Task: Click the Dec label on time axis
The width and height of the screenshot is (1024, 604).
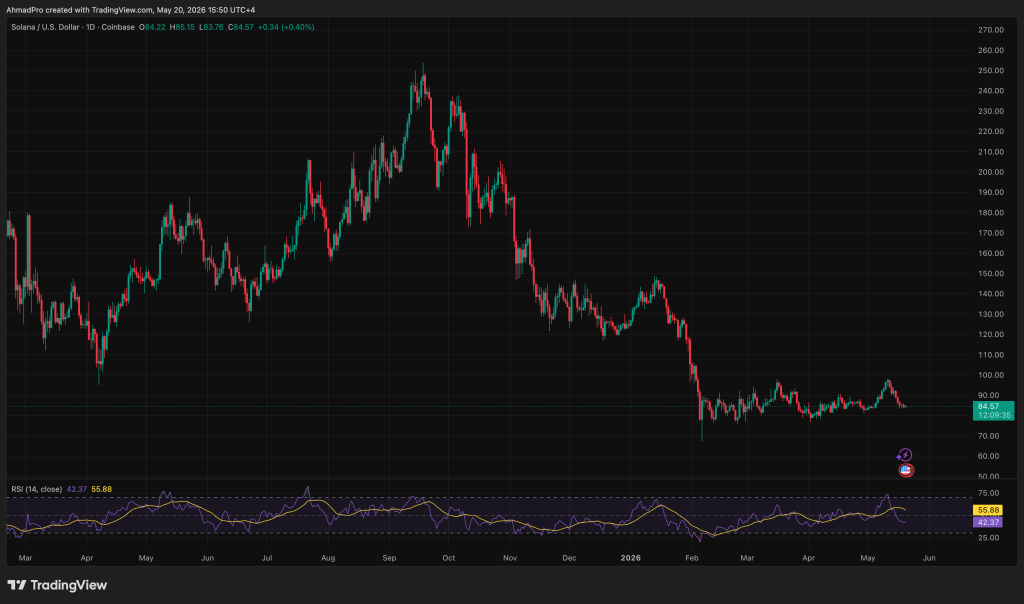Action: (x=569, y=558)
